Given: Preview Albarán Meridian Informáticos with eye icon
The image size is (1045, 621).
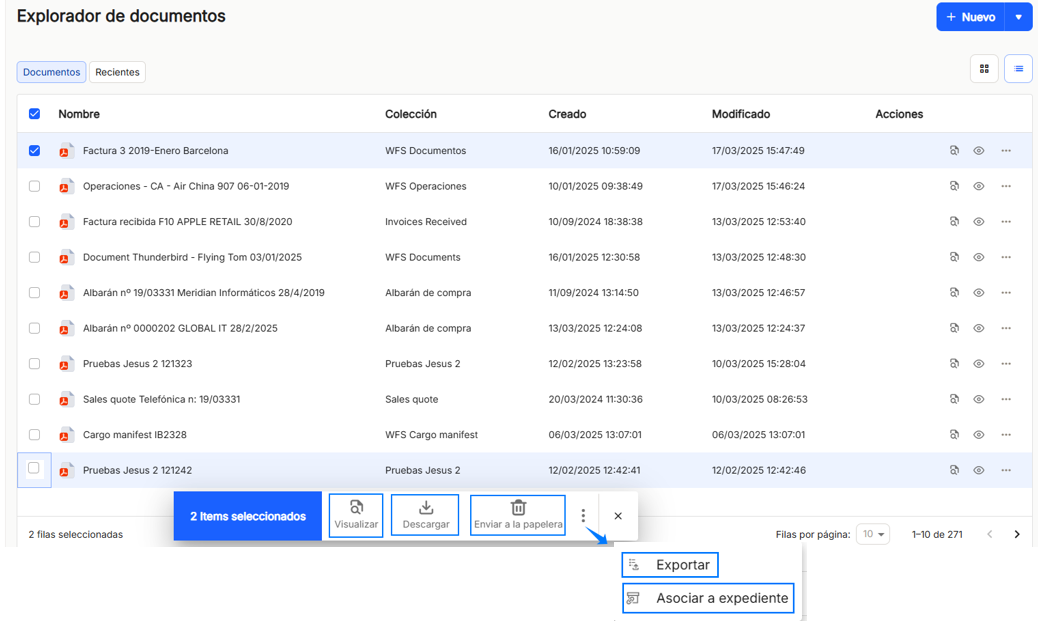Looking at the screenshot, I should click(x=978, y=293).
